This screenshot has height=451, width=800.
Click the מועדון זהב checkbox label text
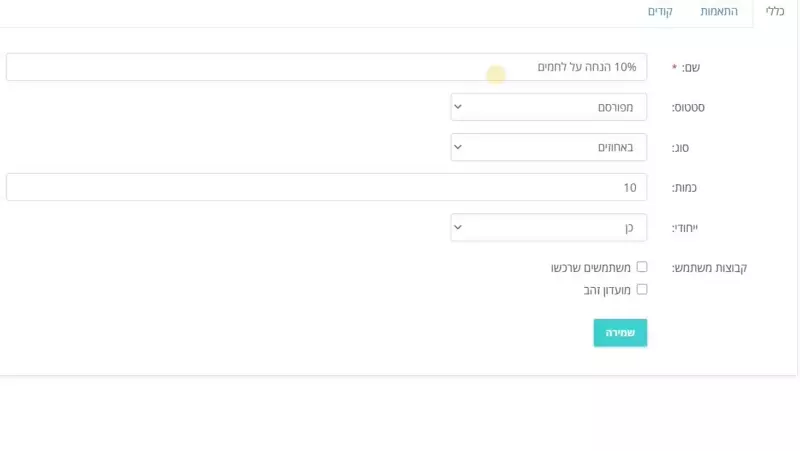pyautogui.click(x=607, y=290)
